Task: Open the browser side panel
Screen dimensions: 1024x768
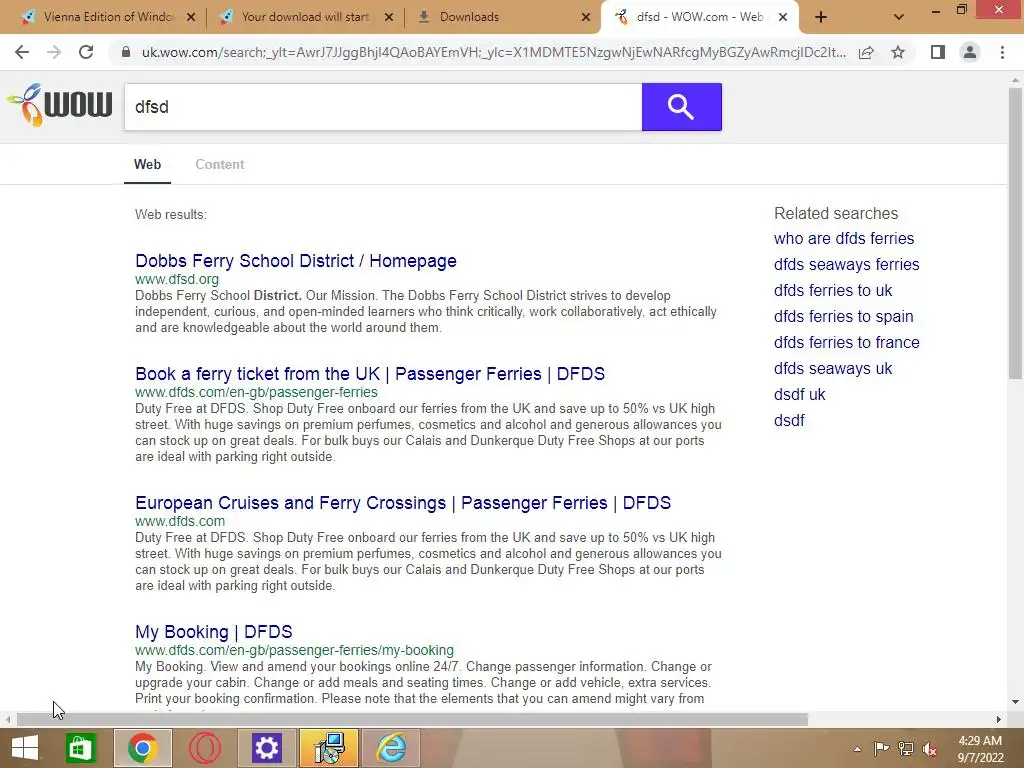Action: click(938, 52)
